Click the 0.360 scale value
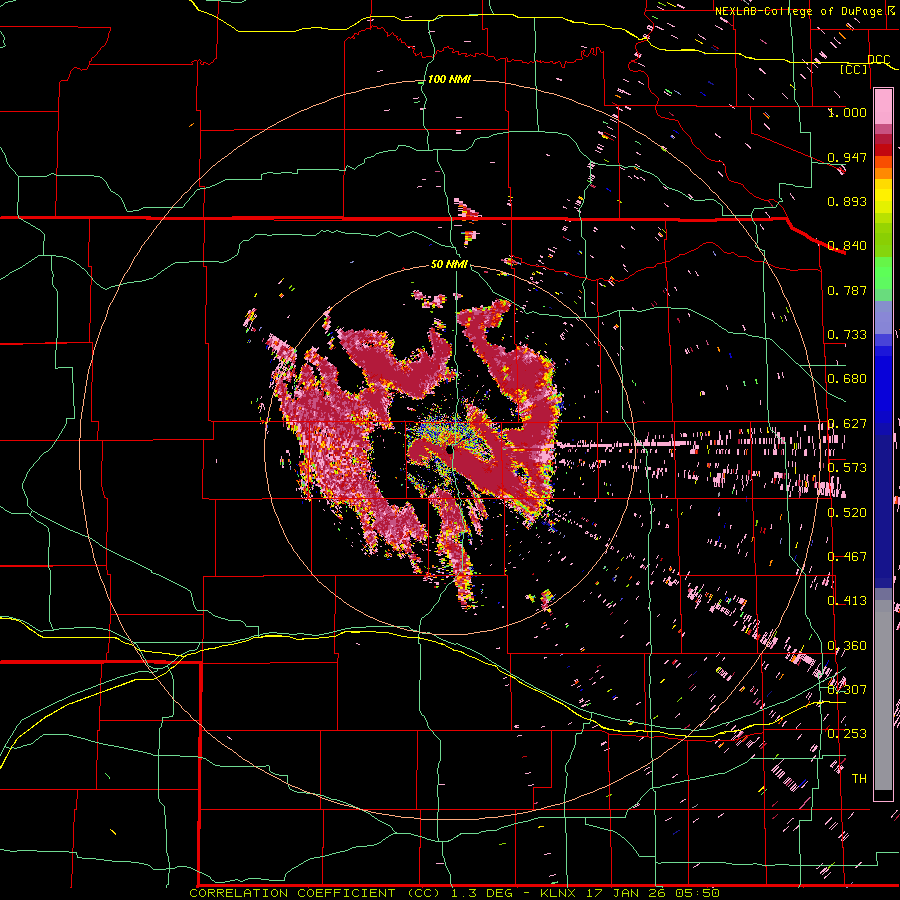900x900 pixels. pyautogui.click(x=847, y=645)
